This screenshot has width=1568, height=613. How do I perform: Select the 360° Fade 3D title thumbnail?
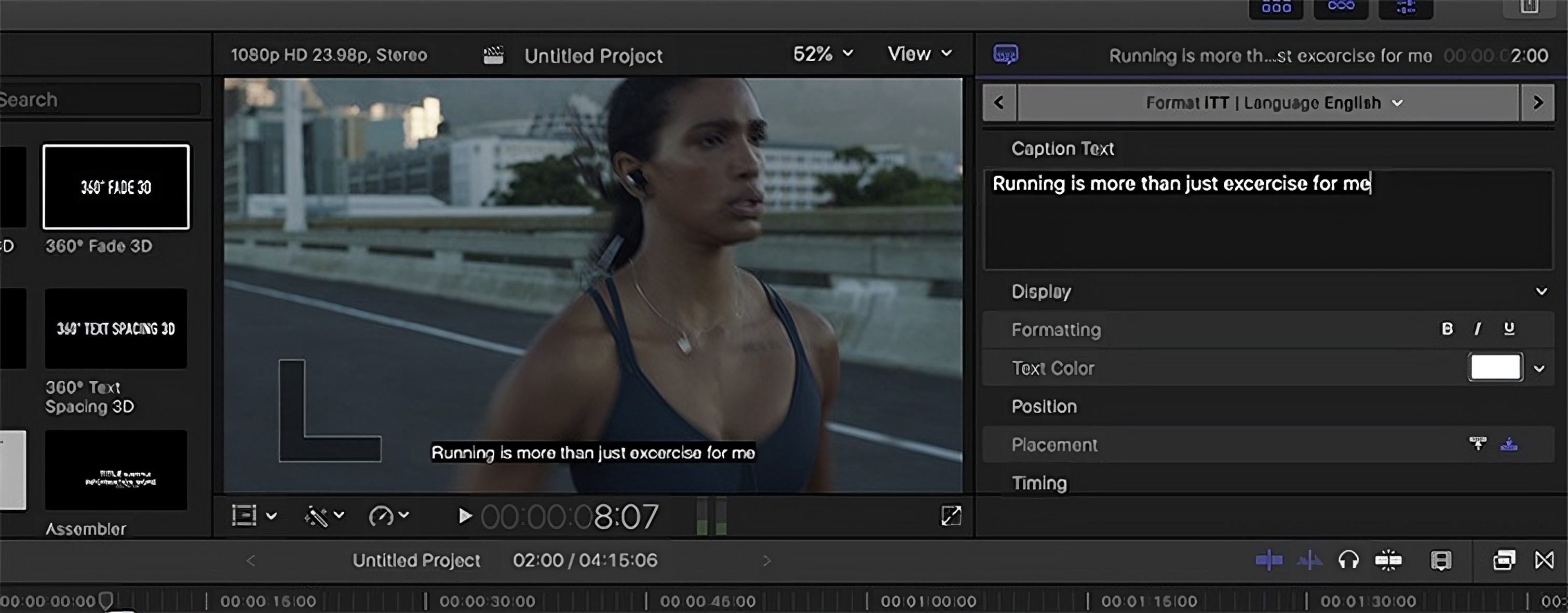116,187
